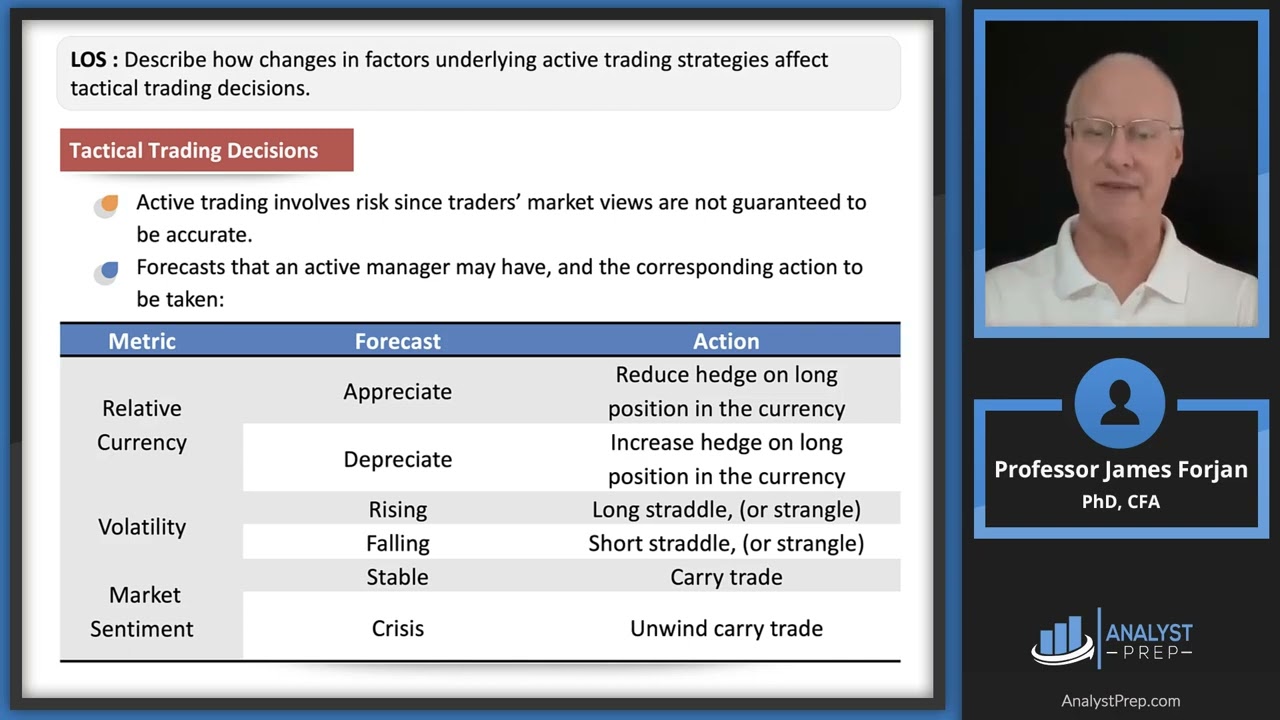Viewport: 1280px width, 720px height.
Task: Click the Market Sentiment row label
Action: pos(142,611)
